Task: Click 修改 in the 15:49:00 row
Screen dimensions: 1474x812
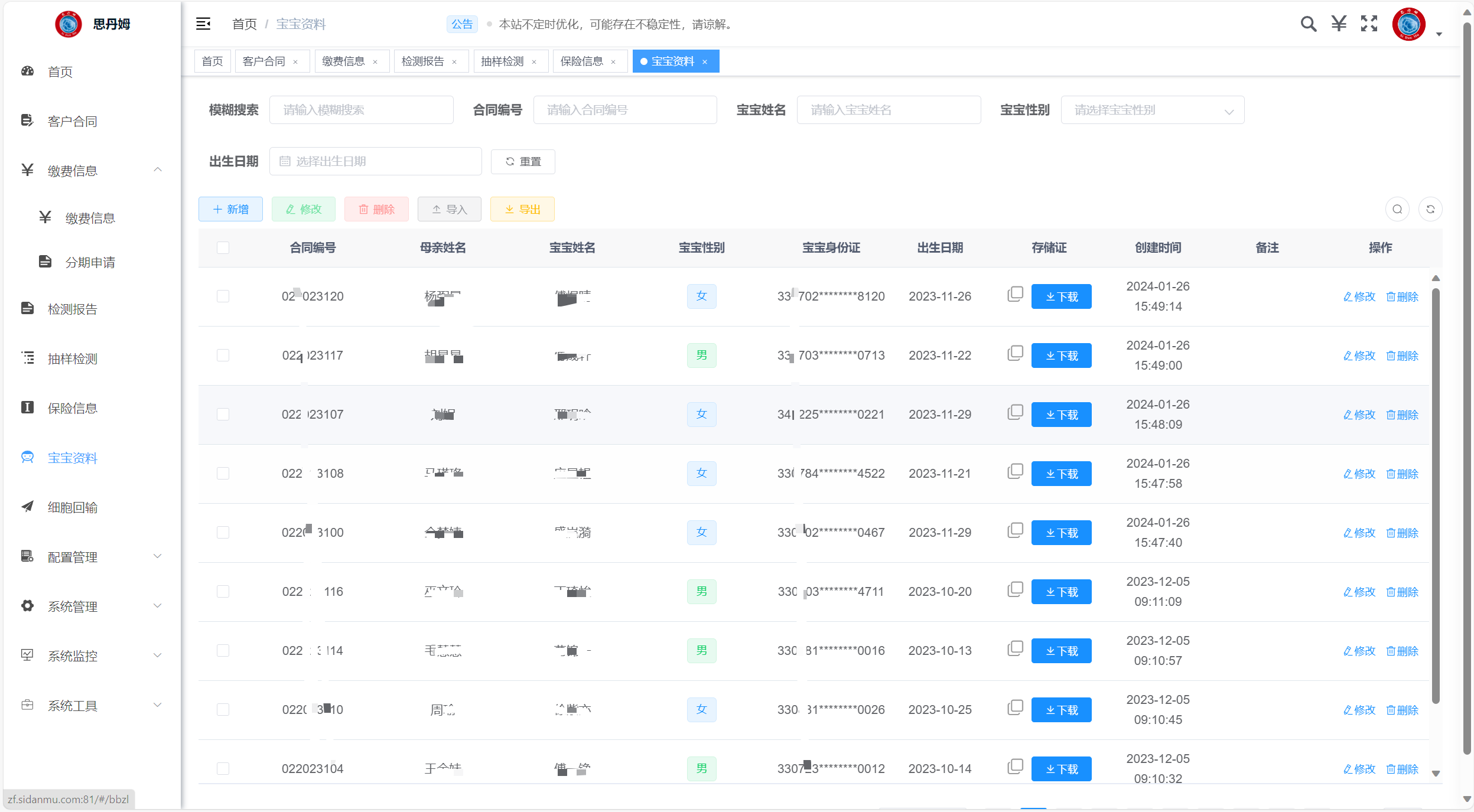Action: [x=1359, y=356]
